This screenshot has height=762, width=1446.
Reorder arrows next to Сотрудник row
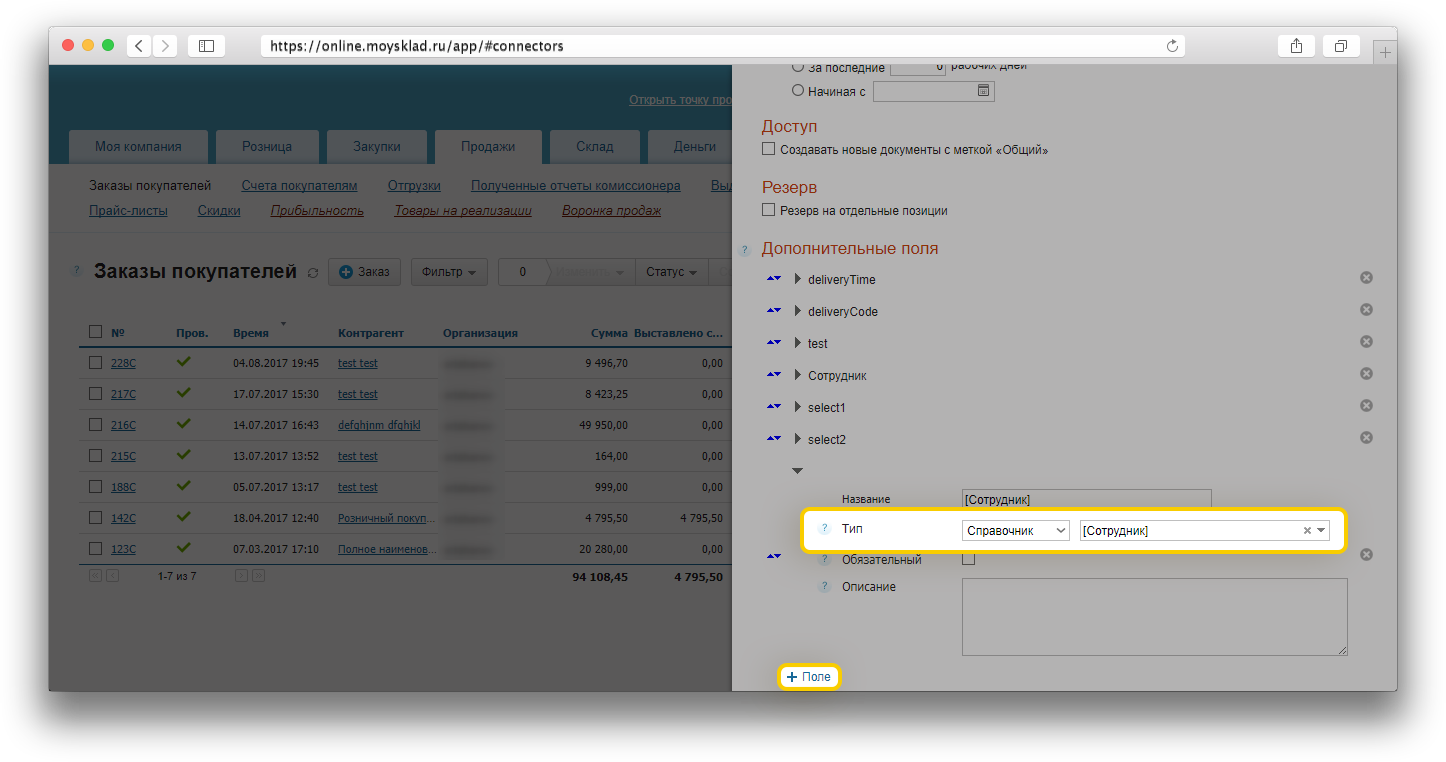(773, 375)
